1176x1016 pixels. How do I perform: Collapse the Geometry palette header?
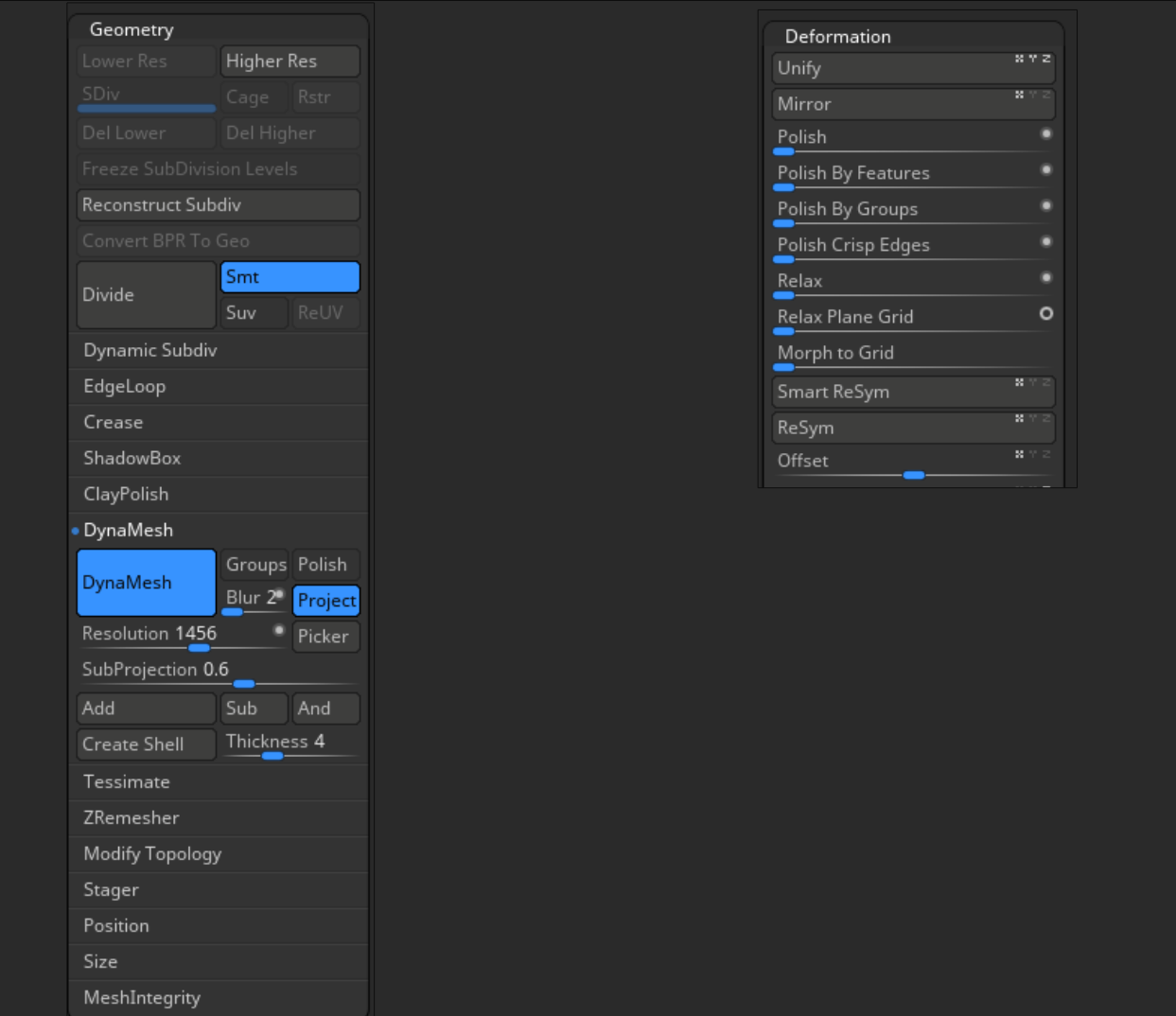point(132,29)
